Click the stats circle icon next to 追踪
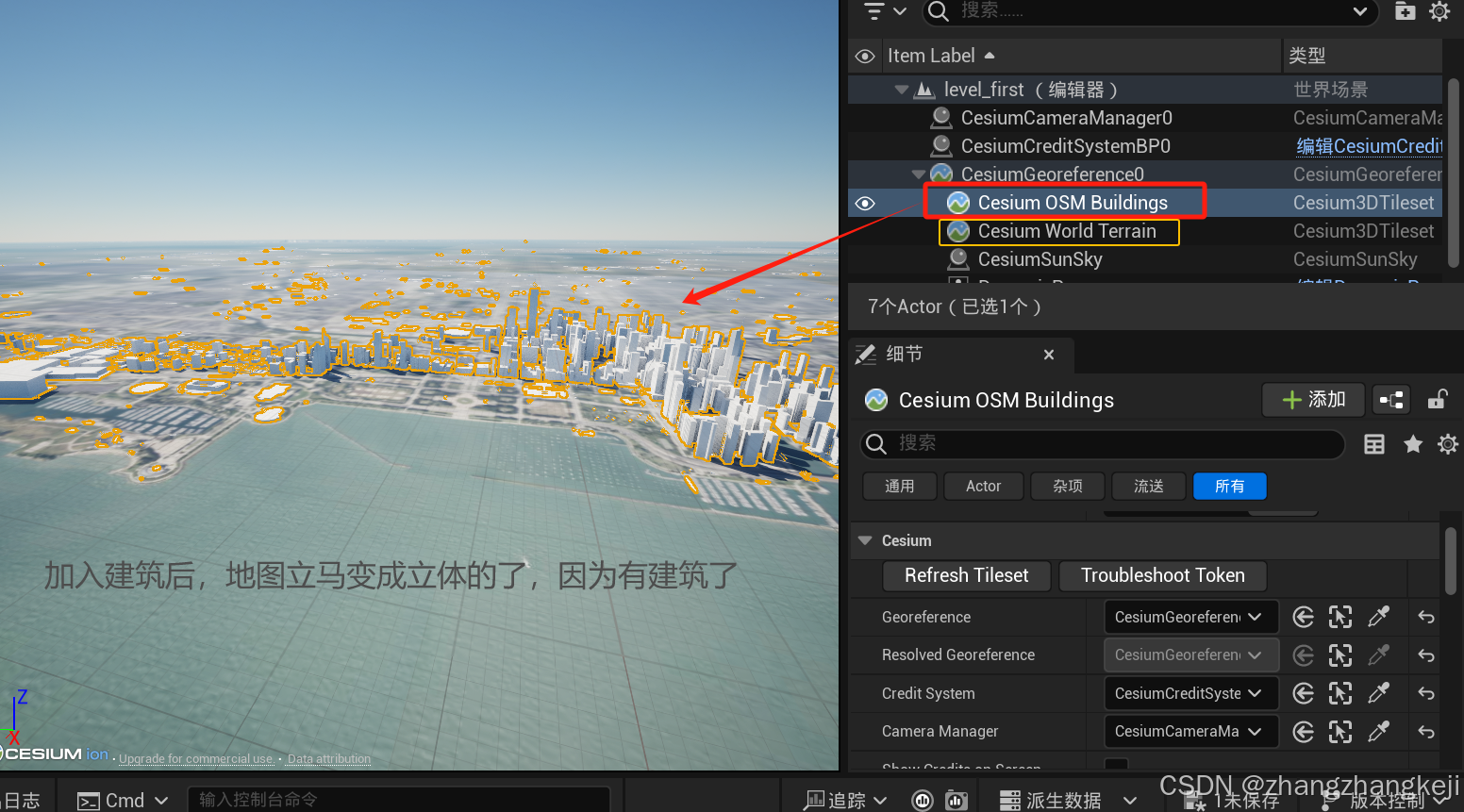 [x=923, y=801]
